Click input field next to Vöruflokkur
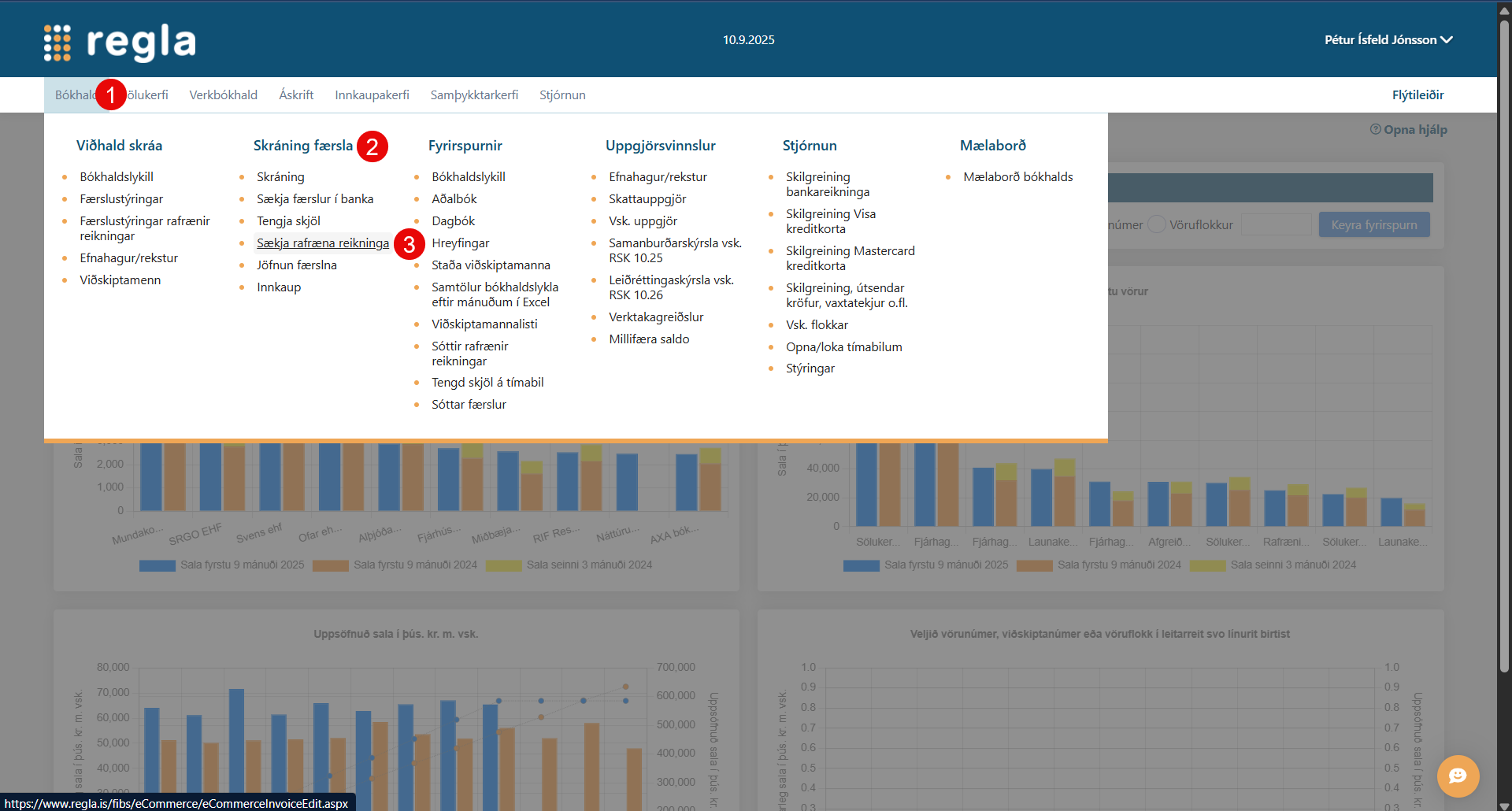This screenshot has height=811, width=1512. pos(1276,225)
